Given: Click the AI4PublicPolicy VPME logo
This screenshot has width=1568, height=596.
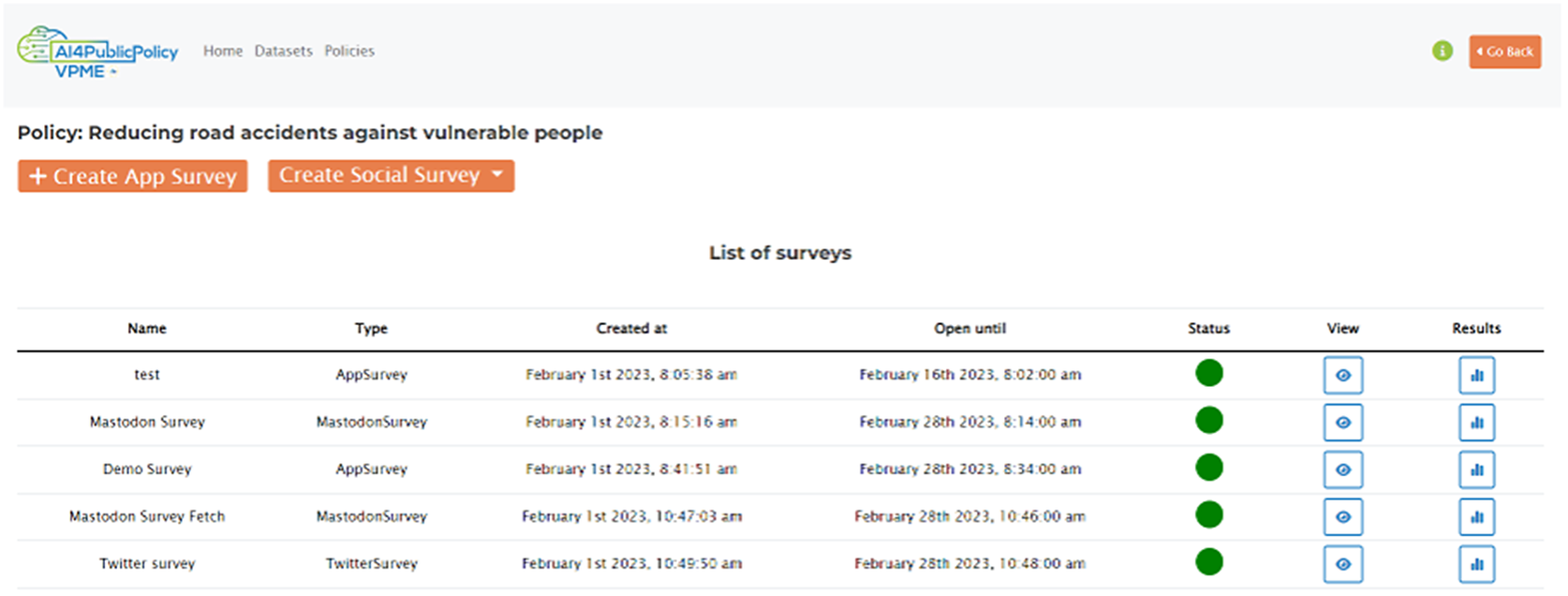Looking at the screenshot, I should click(x=97, y=52).
